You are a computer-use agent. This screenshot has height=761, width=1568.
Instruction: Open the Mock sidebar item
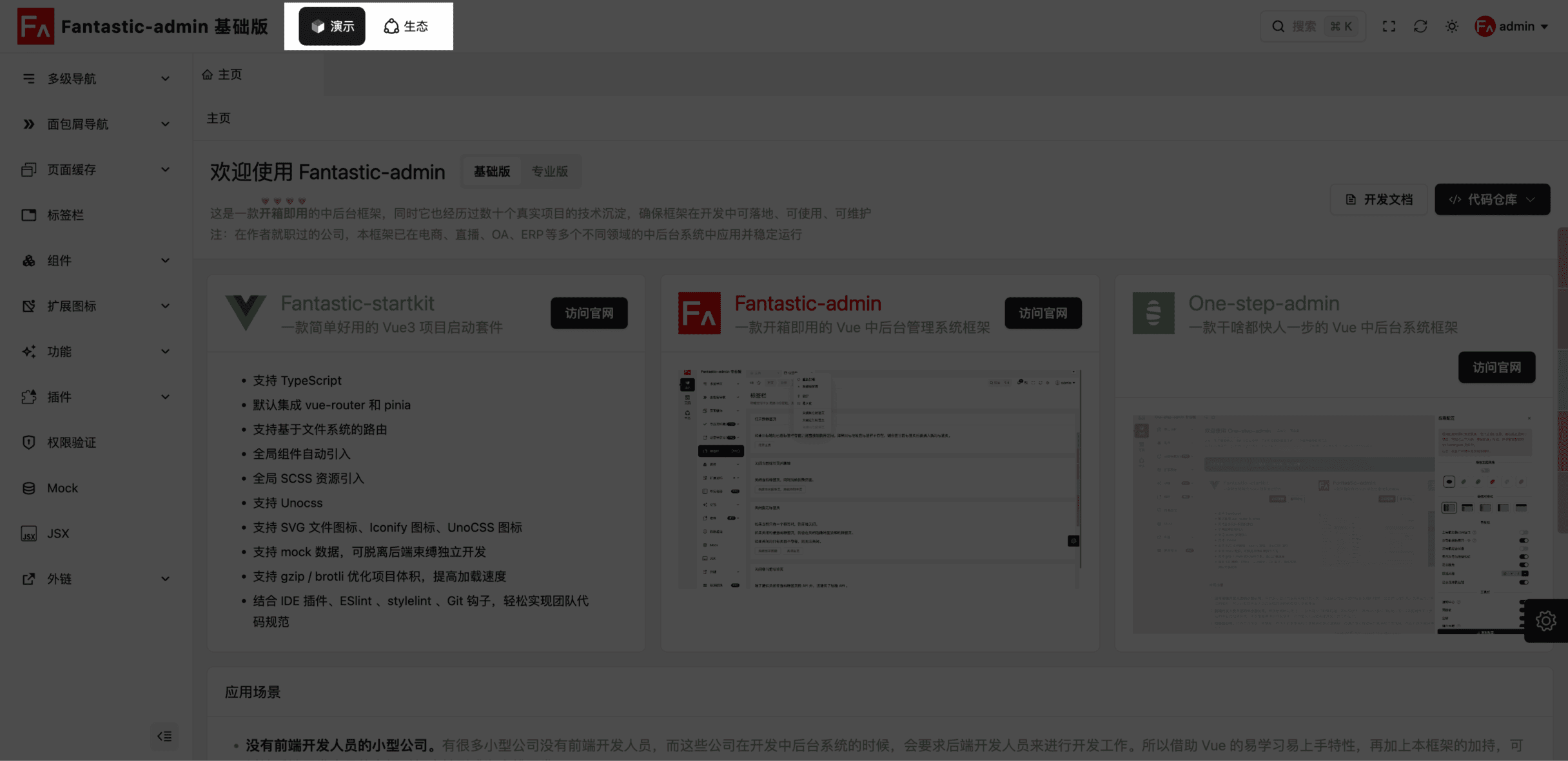click(63, 488)
